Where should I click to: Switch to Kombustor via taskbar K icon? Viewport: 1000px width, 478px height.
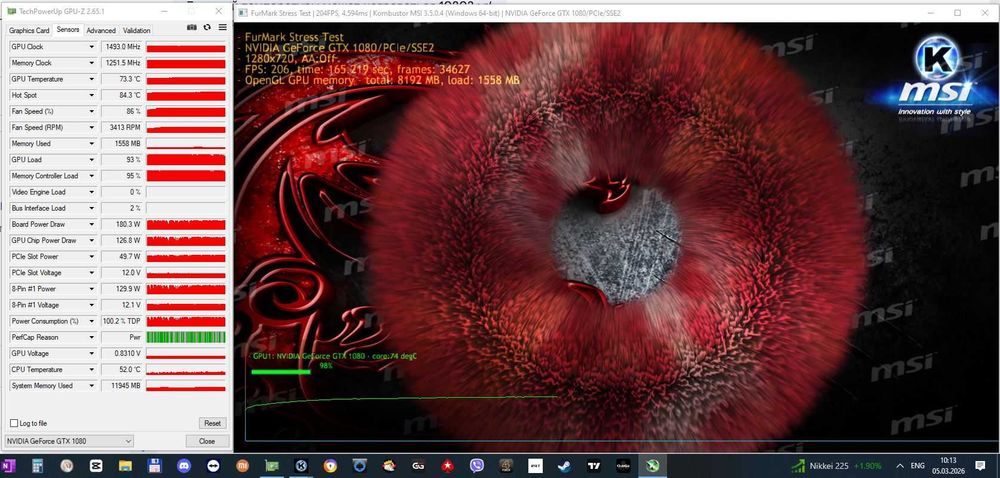coord(300,466)
